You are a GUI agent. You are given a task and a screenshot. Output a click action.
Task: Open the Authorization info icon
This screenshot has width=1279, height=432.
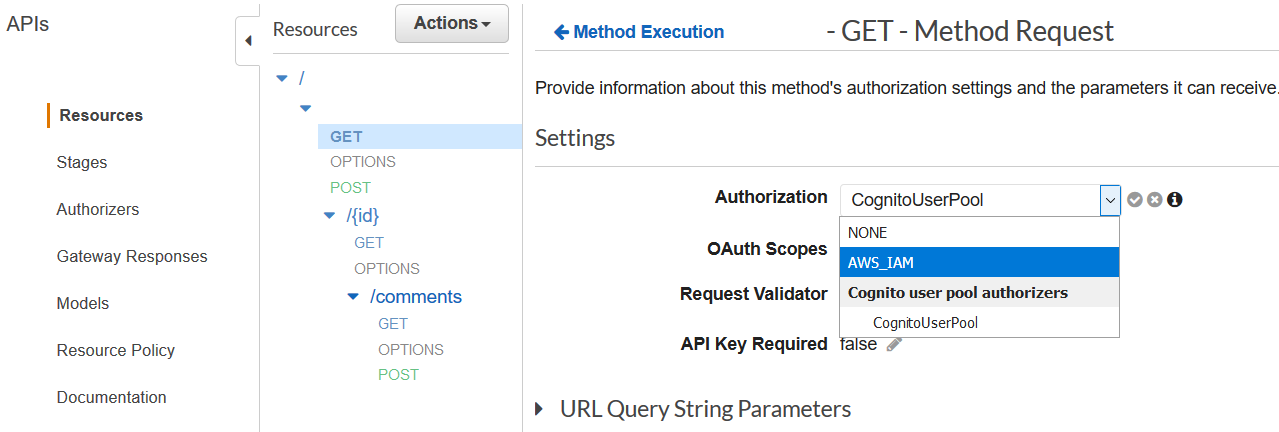[1175, 200]
